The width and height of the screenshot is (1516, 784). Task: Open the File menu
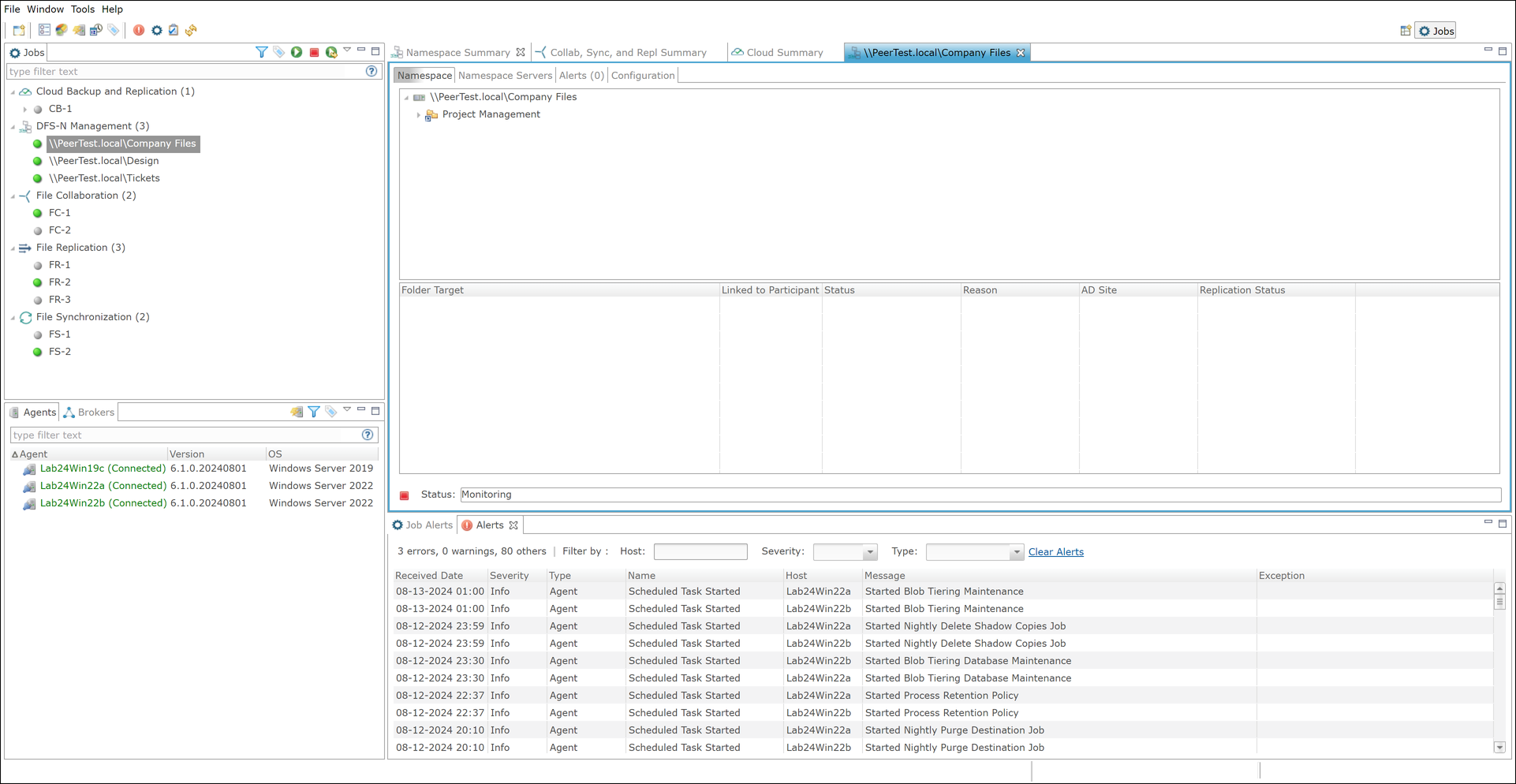tap(12, 9)
